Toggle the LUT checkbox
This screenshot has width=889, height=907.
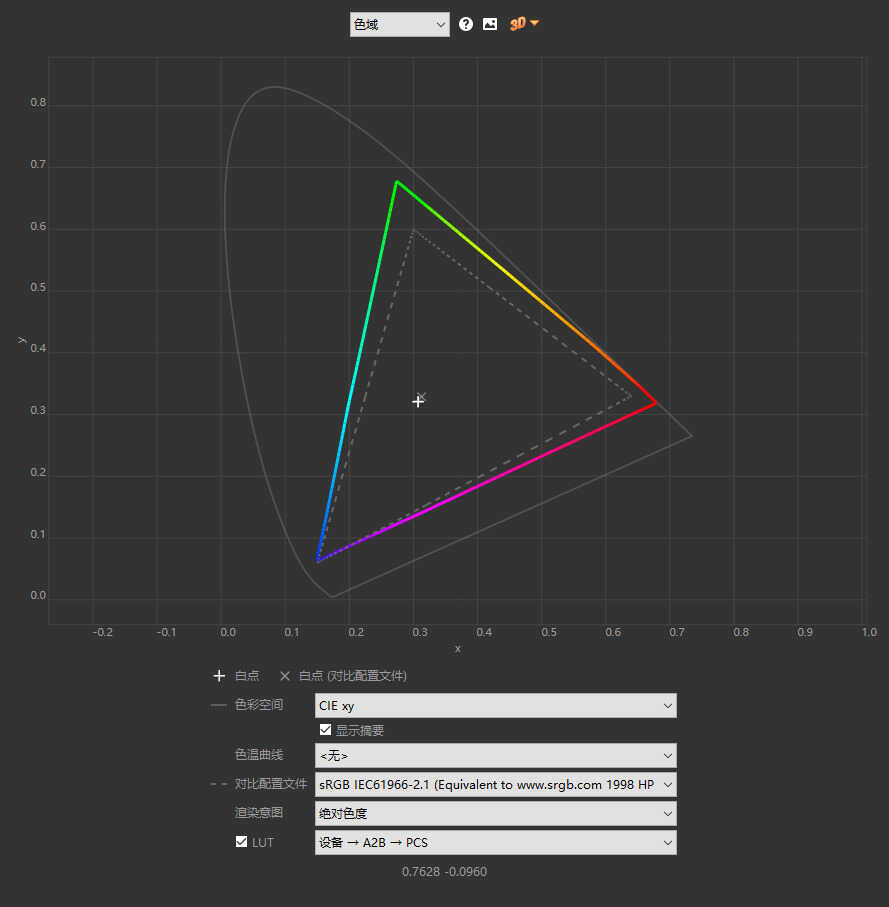pos(242,842)
